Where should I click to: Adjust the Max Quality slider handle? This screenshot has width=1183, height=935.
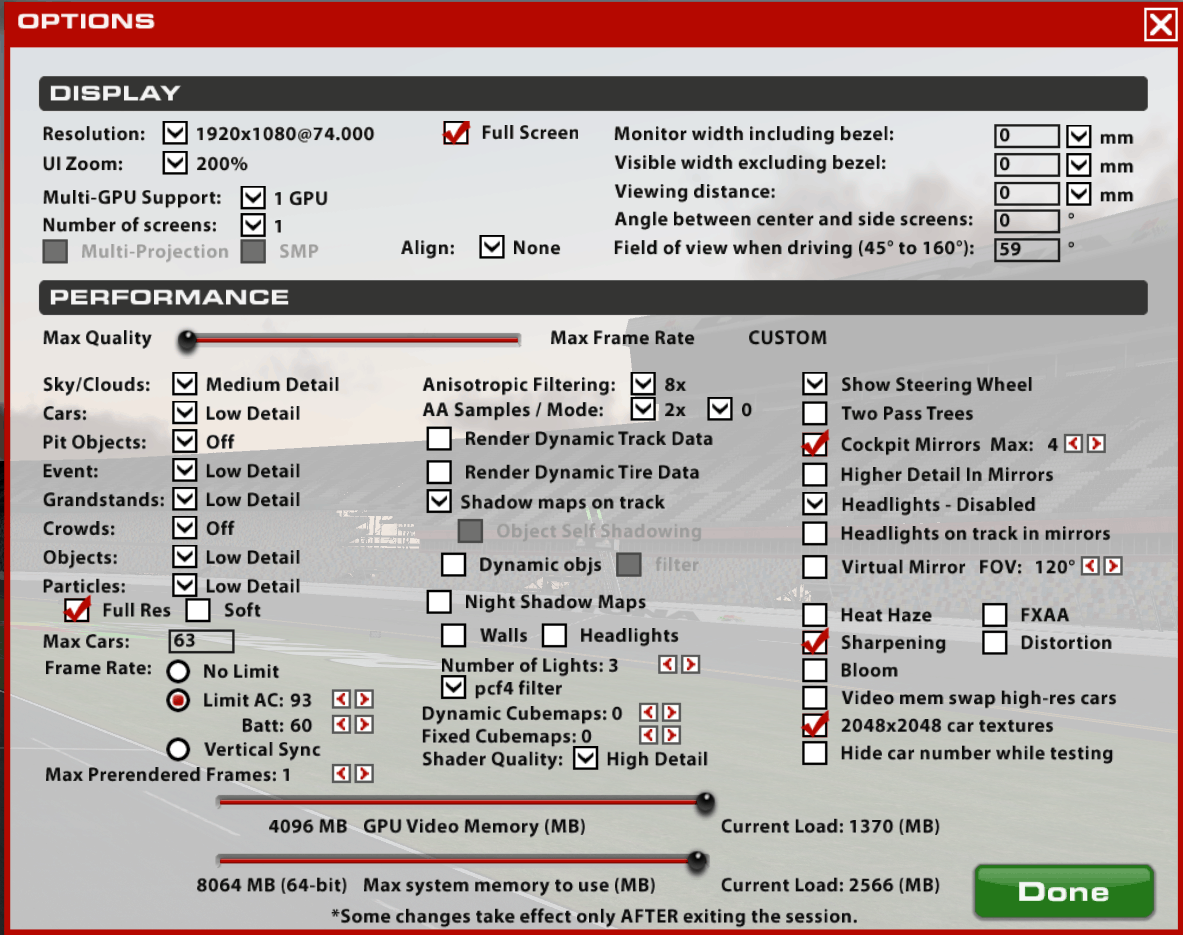187,340
